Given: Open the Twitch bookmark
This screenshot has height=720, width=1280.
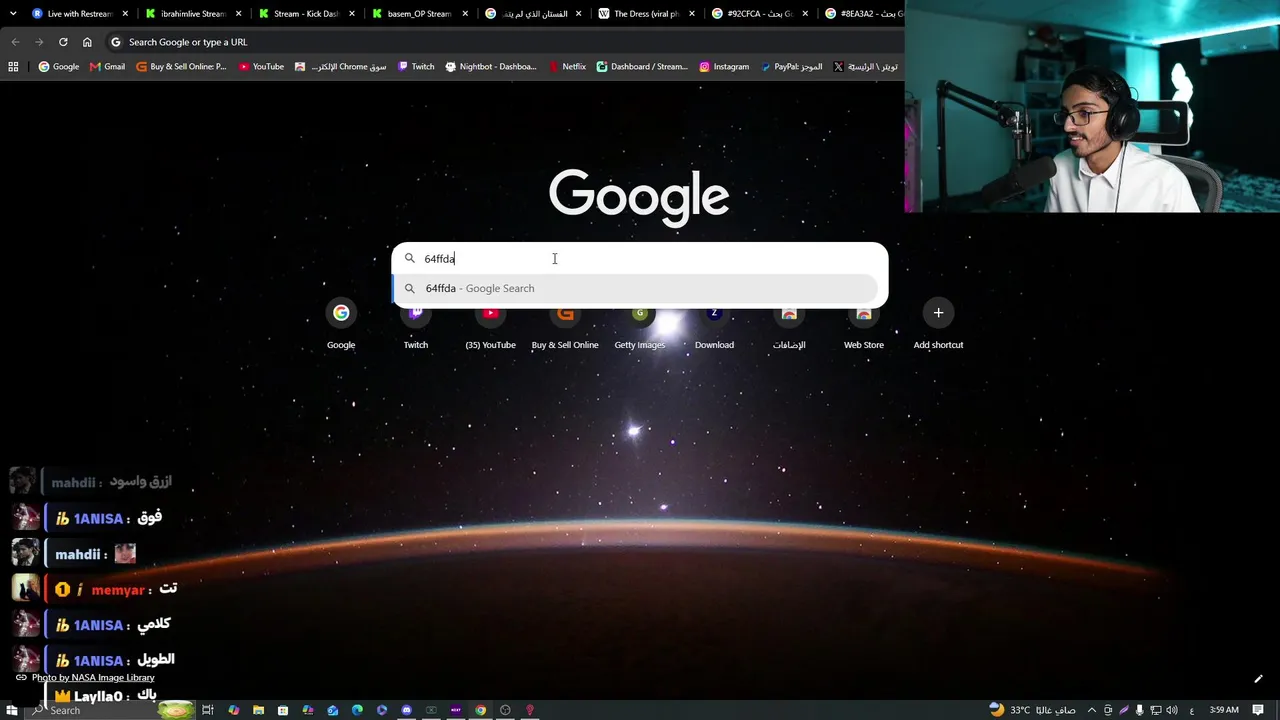Looking at the screenshot, I should click(x=416, y=67).
